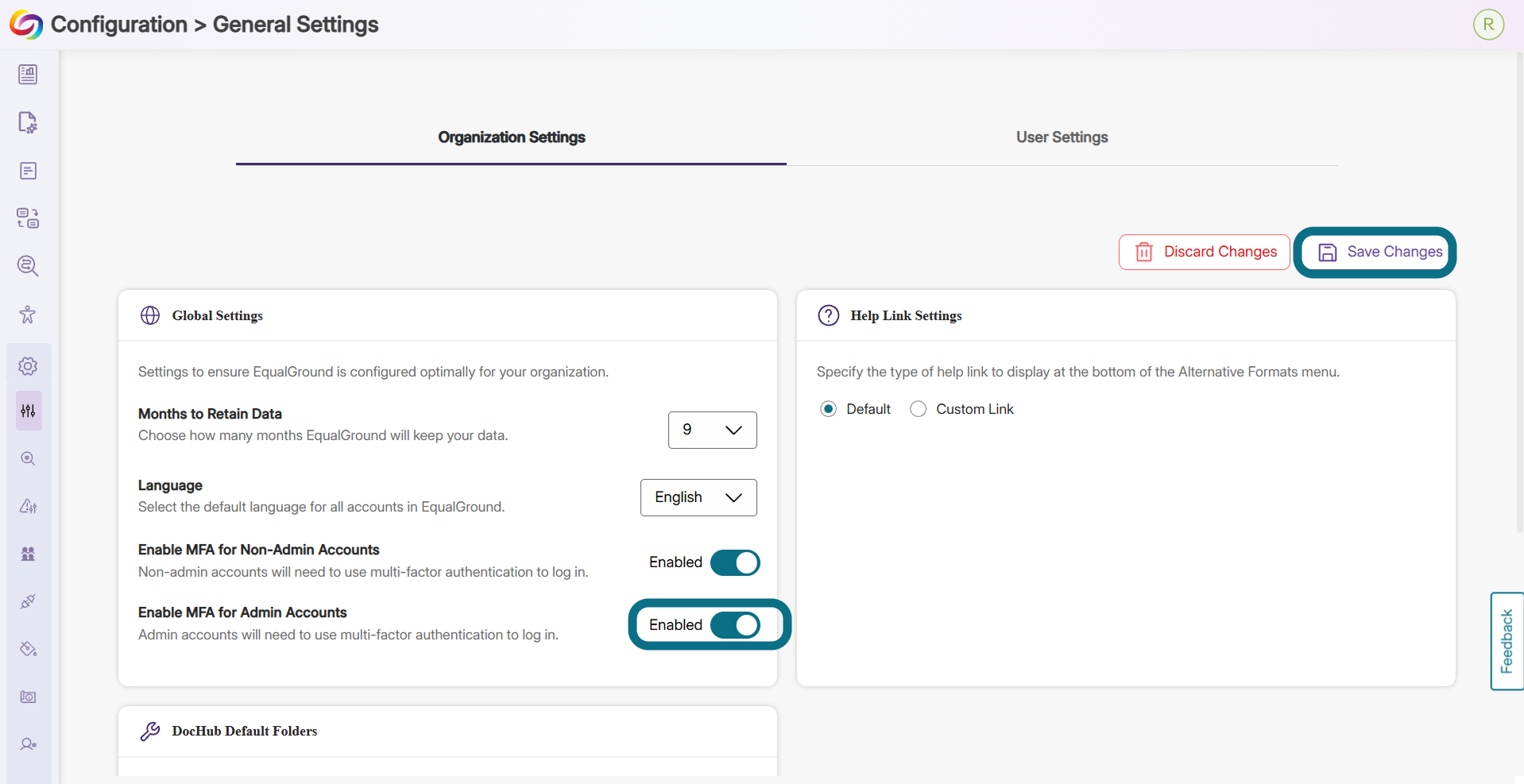Image resolution: width=1524 pixels, height=784 pixels.
Task: Open the Language dropdown showing English
Action: (698, 497)
